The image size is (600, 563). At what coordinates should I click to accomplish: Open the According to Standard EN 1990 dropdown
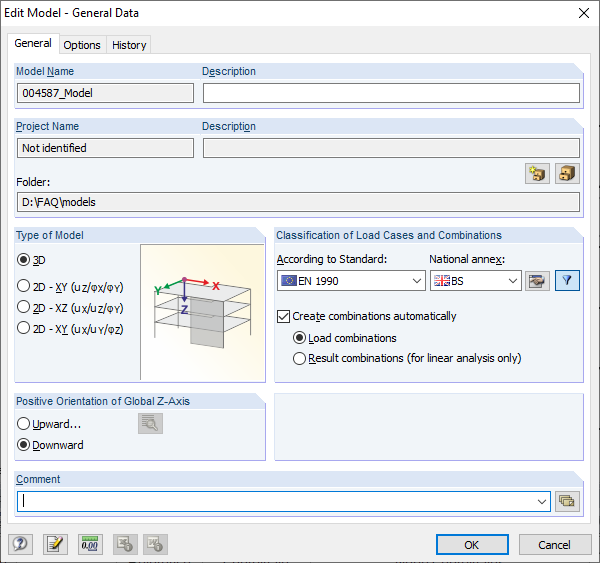(351, 281)
